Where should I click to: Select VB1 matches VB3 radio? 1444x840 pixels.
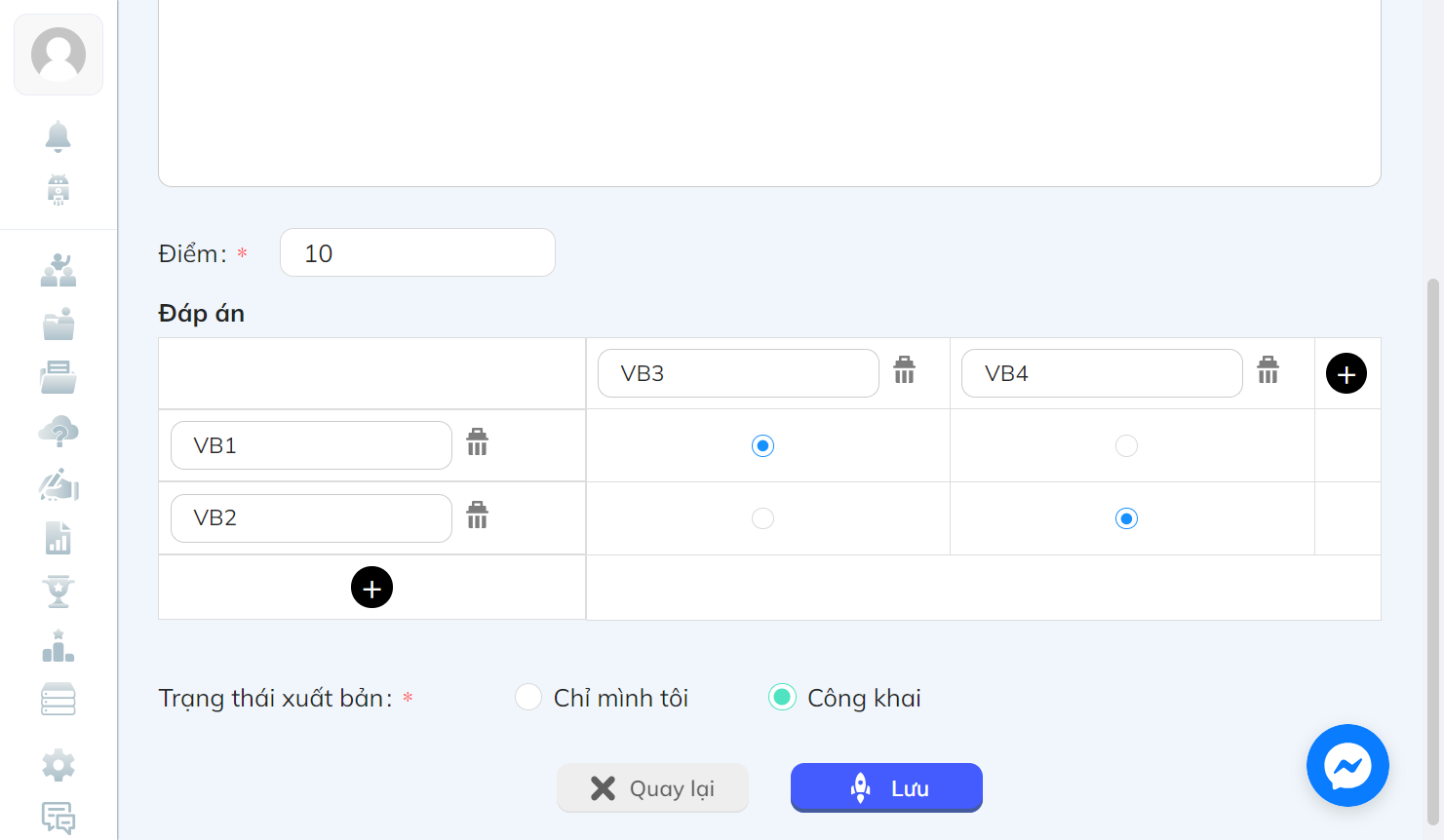pos(762,445)
